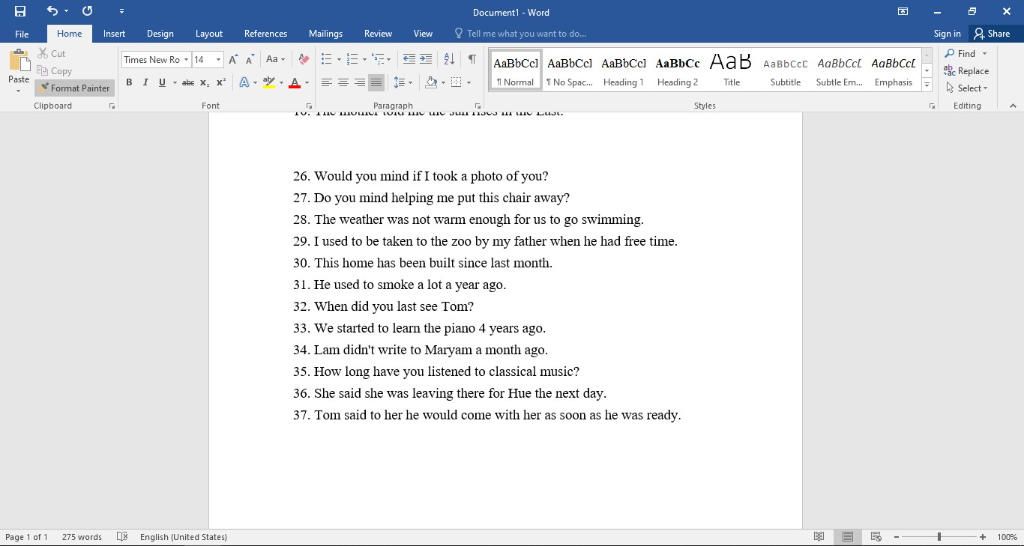The width and height of the screenshot is (1024, 546).
Task: Undo the last action
Action: coord(52,12)
